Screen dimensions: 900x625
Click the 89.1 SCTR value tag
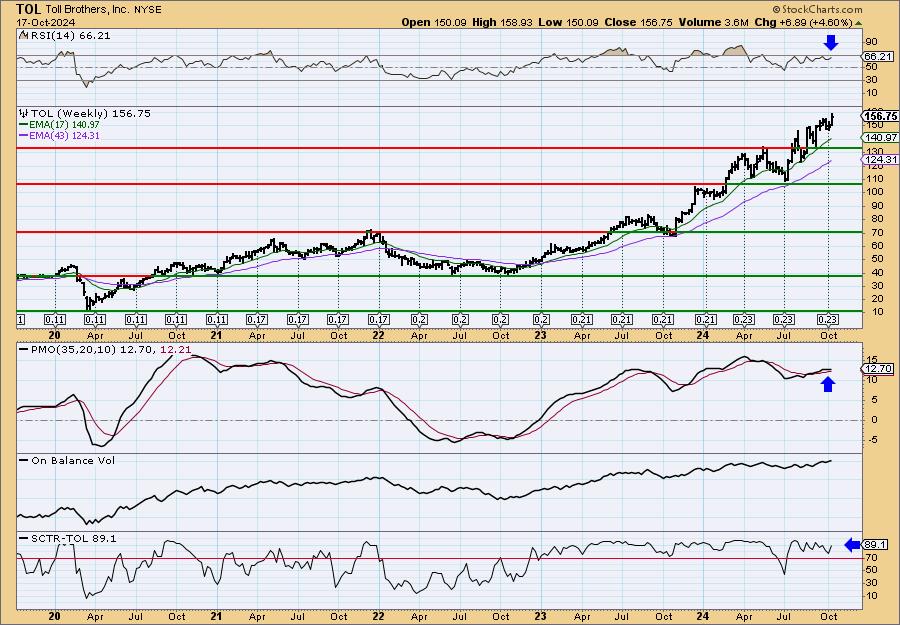[x=875, y=545]
